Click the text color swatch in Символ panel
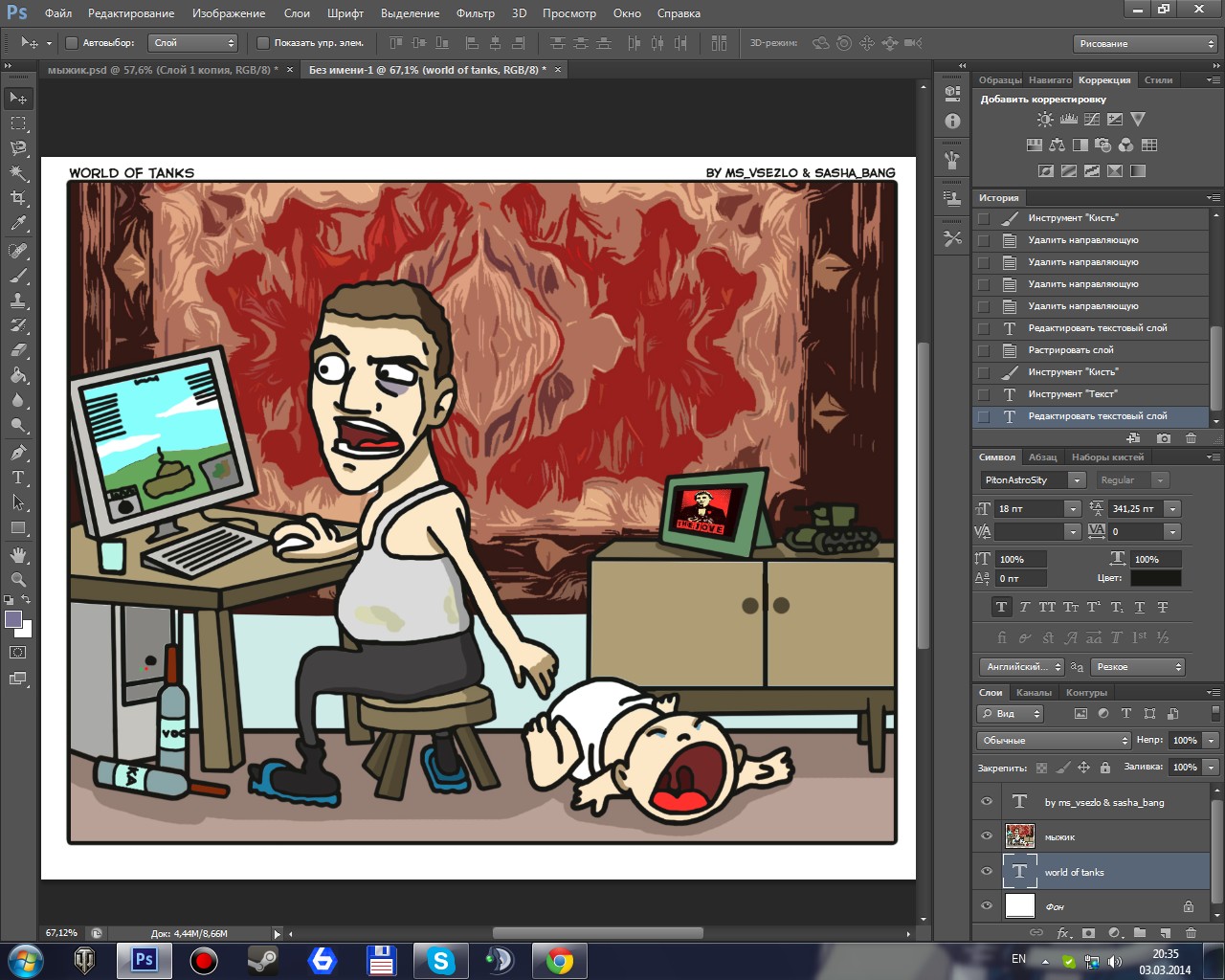1225x980 pixels. pos(1155,578)
